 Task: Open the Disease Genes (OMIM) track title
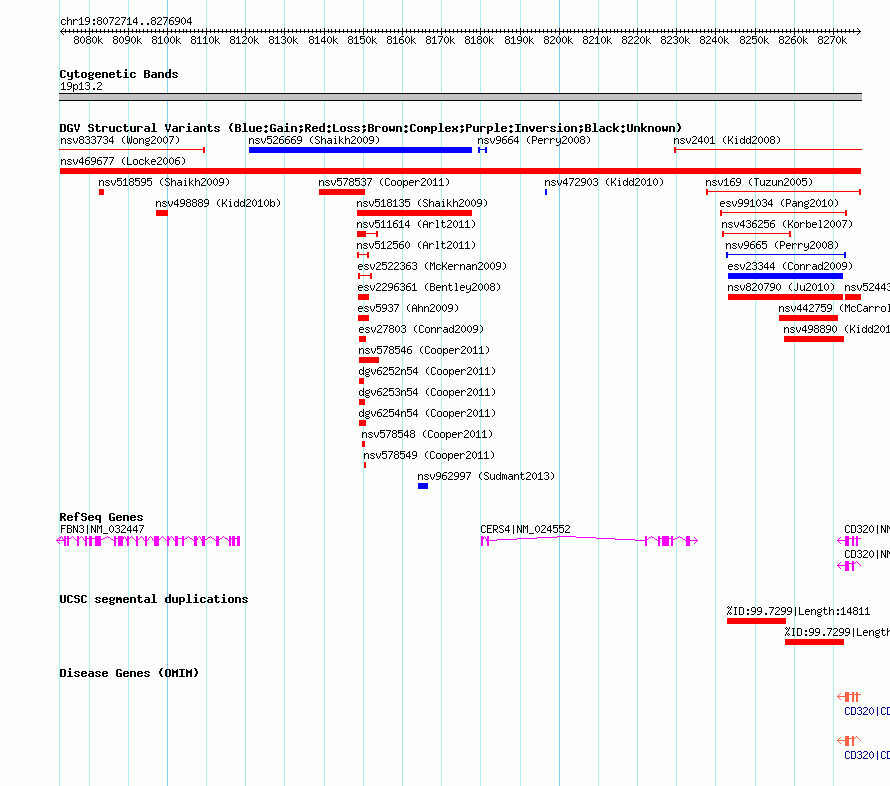tap(129, 673)
